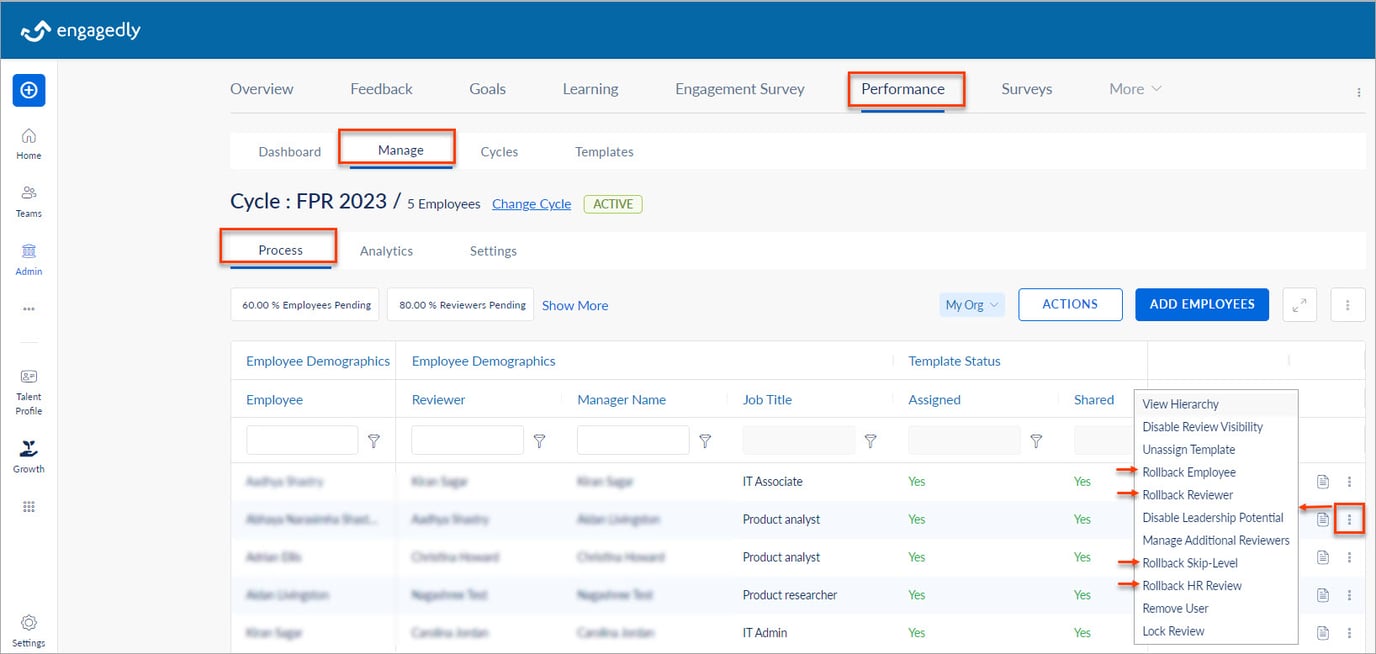This screenshot has height=654, width=1376.
Task: Open three-dot menu for Product researcher row
Action: (1349, 595)
